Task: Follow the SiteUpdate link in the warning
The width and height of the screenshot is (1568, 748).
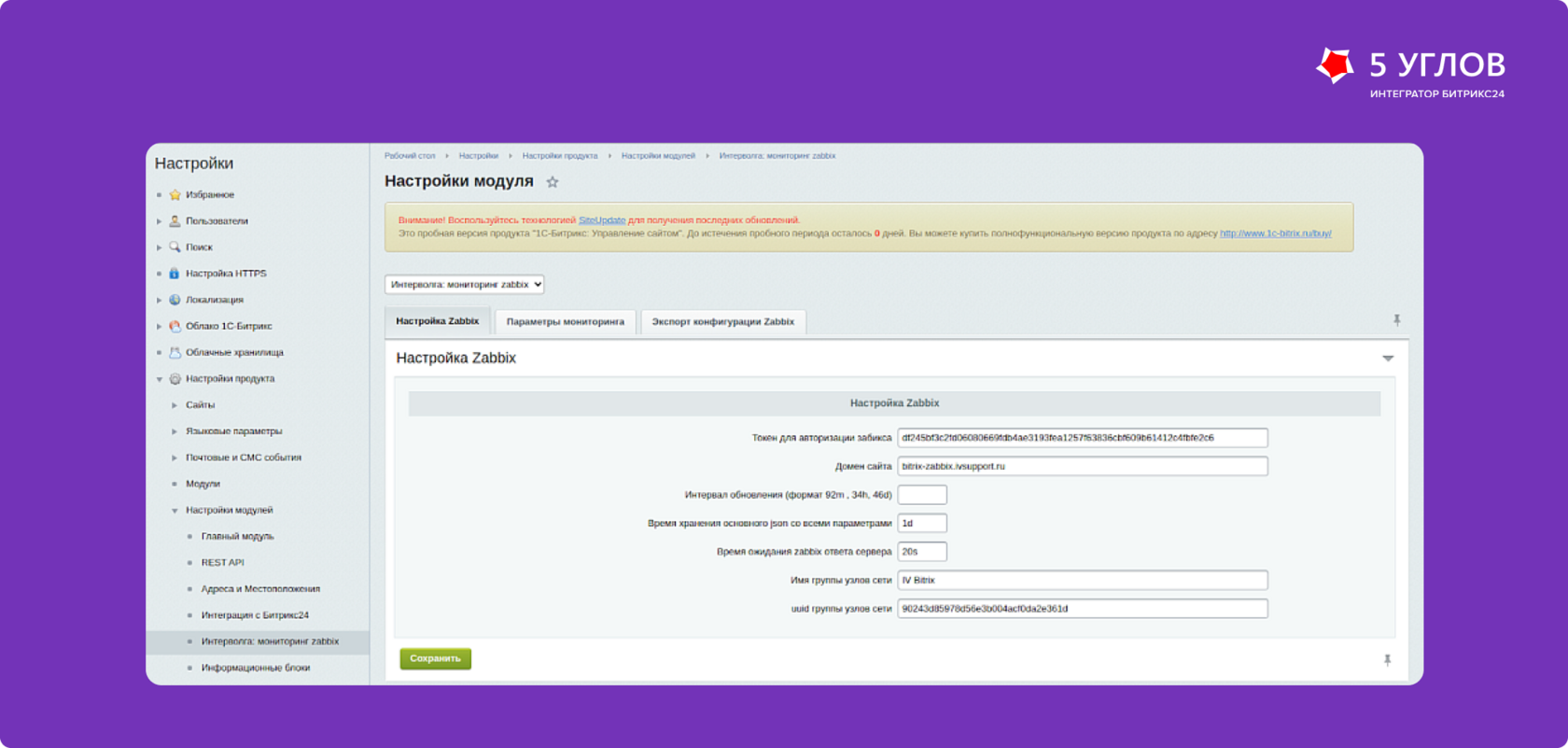Action: tap(602, 220)
